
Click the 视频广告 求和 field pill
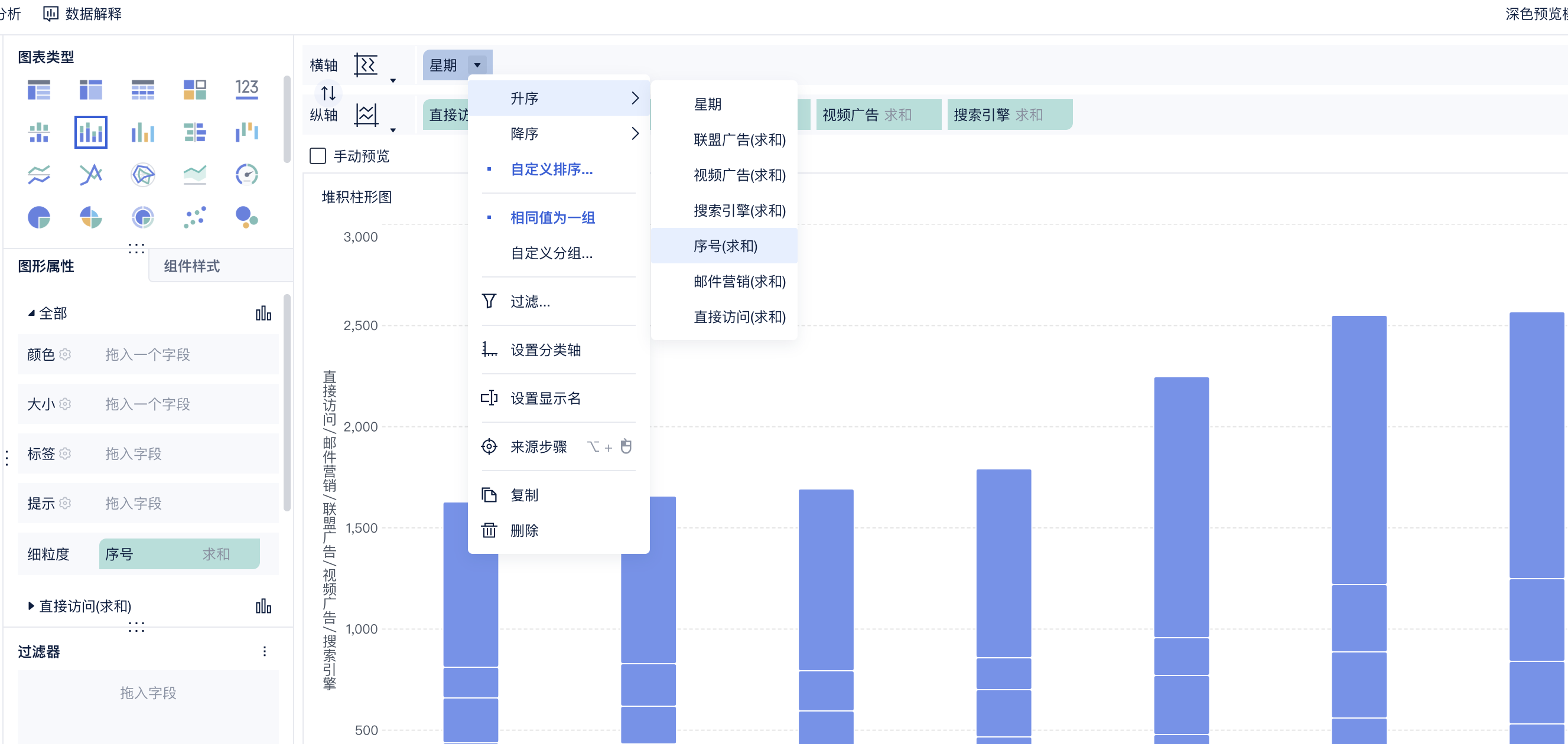click(877, 115)
